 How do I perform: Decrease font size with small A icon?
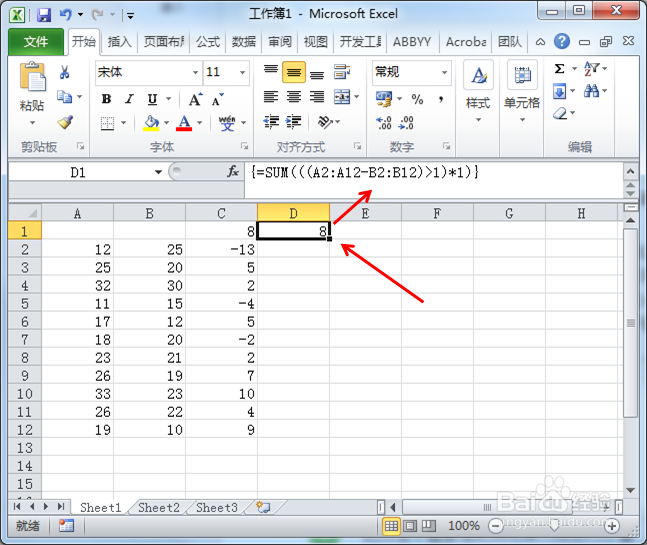(x=217, y=99)
